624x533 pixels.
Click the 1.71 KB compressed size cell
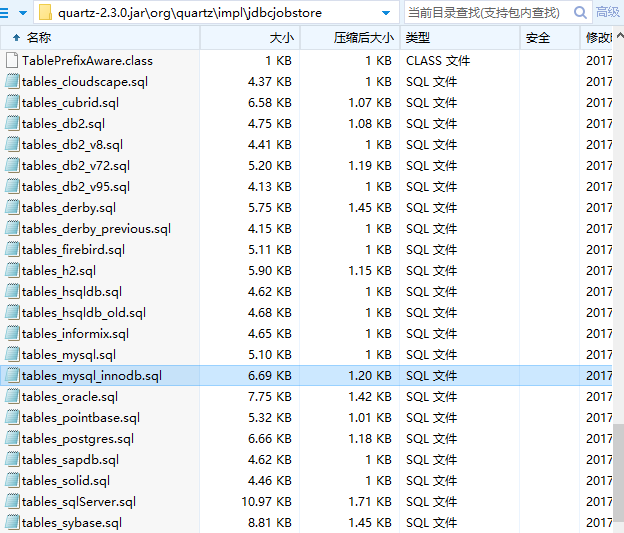370,502
